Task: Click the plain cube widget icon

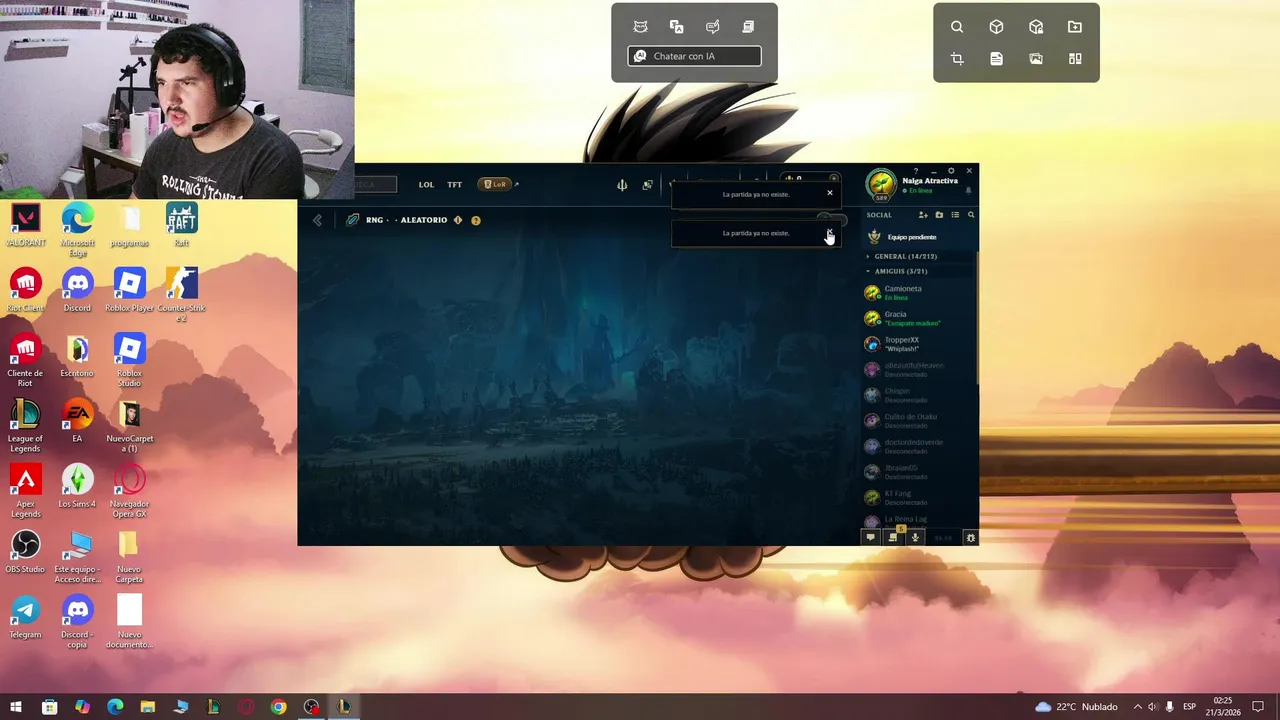Action: click(x=996, y=27)
